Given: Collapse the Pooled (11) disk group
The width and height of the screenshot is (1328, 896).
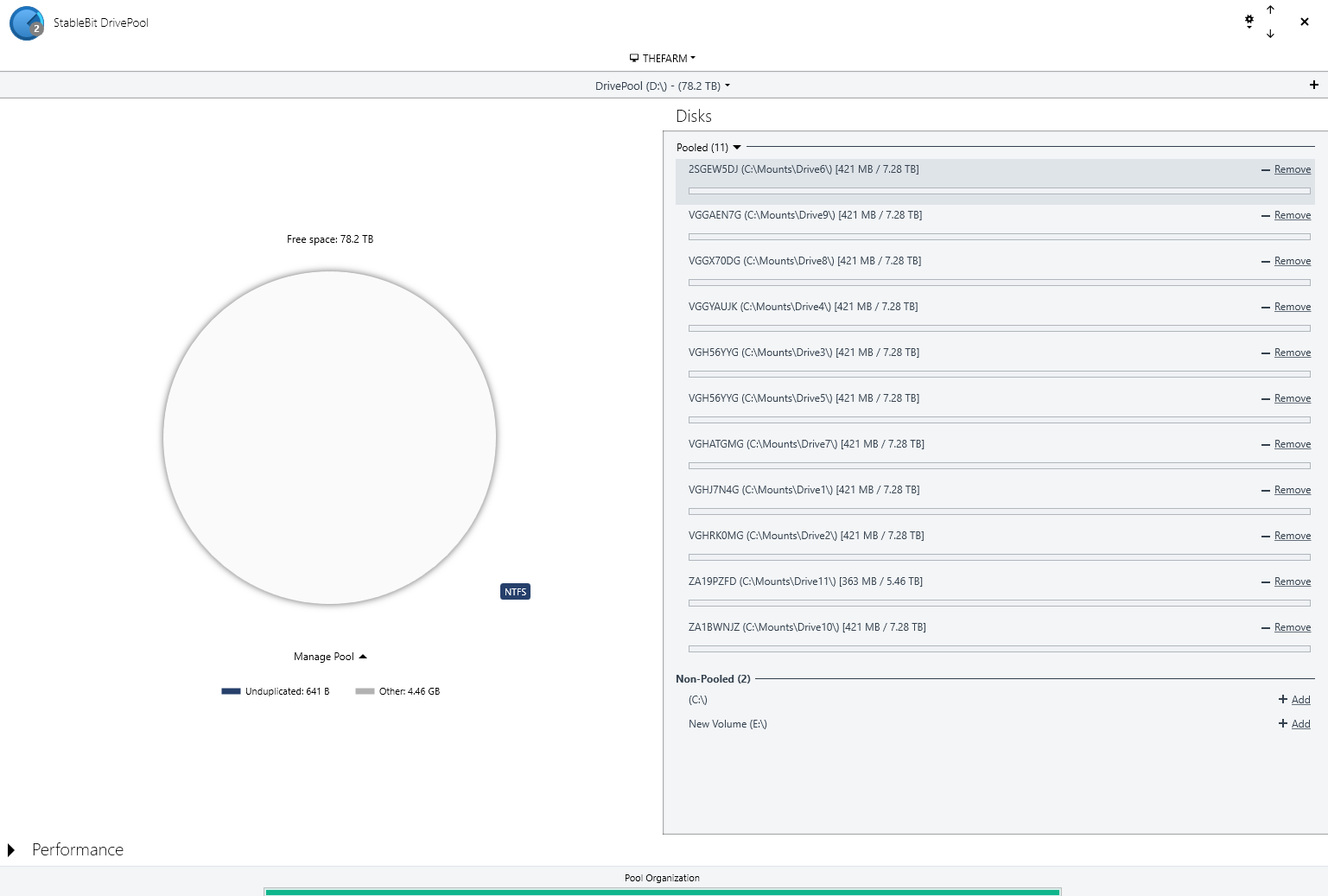Looking at the screenshot, I should [709, 148].
